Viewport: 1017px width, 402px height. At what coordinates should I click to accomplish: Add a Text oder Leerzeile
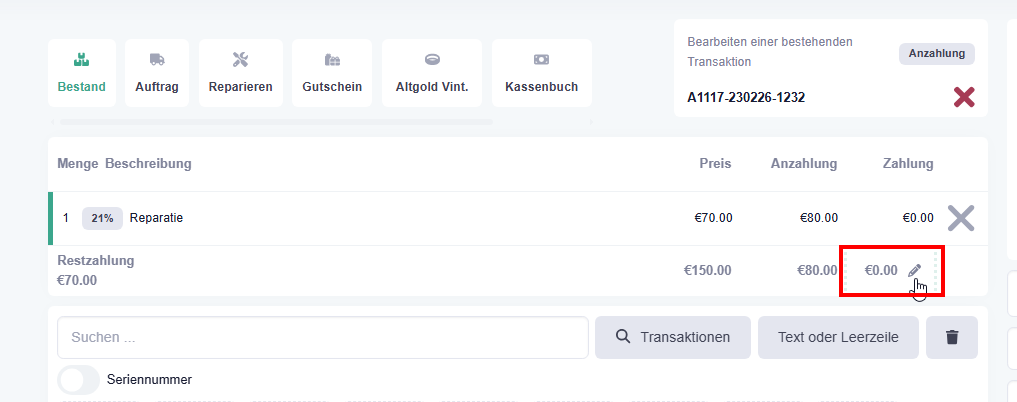837,337
